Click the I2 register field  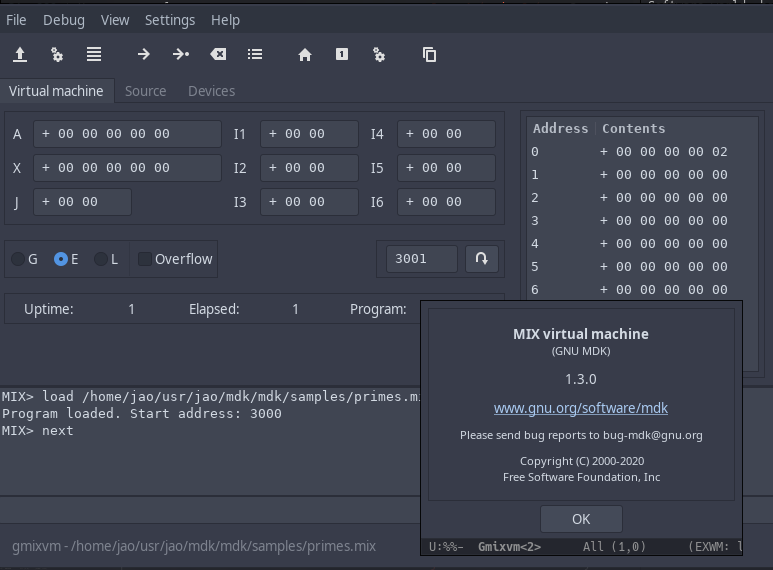pos(309,168)
